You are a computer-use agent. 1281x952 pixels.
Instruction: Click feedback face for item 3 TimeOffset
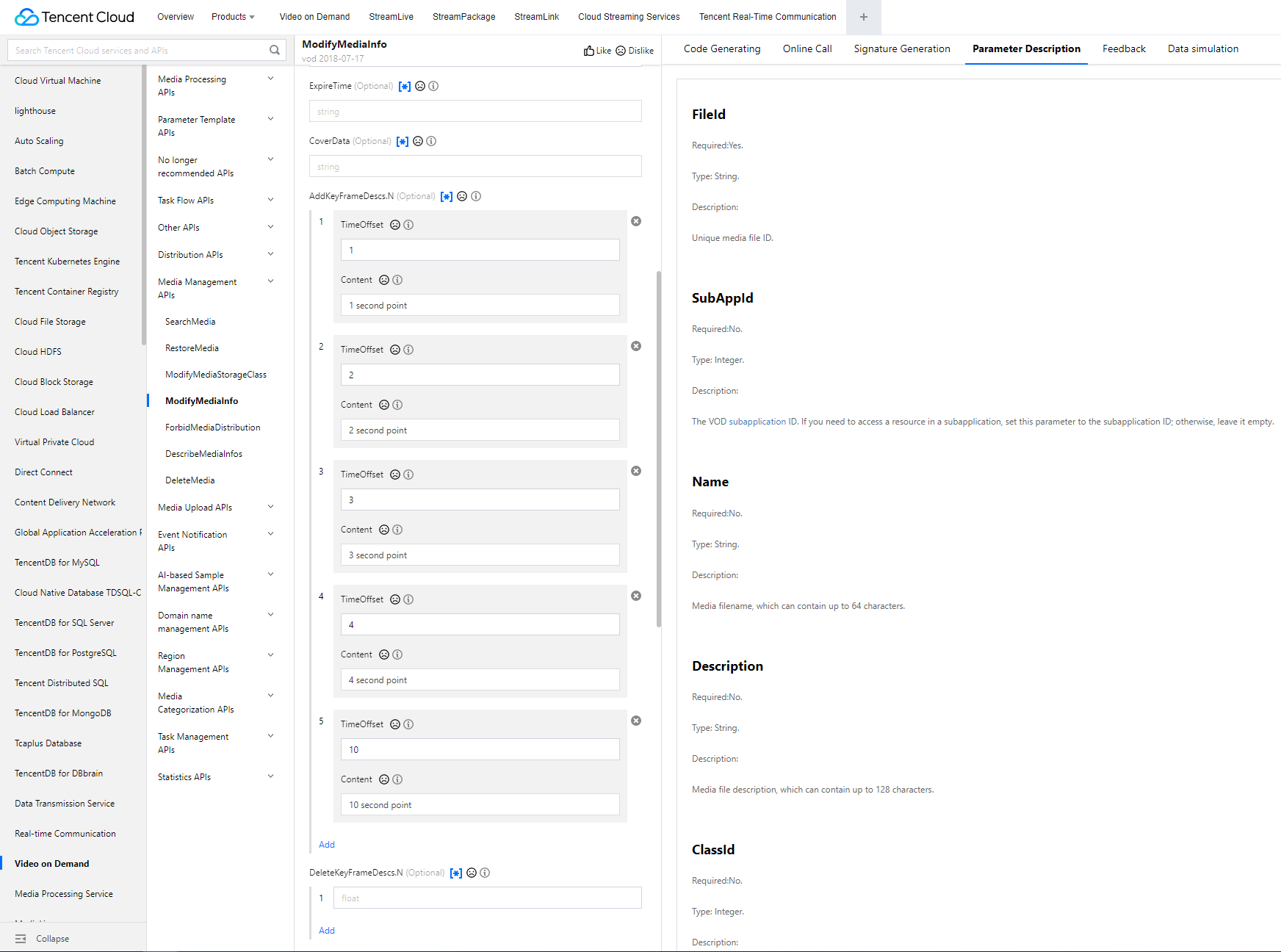point(395,475)
